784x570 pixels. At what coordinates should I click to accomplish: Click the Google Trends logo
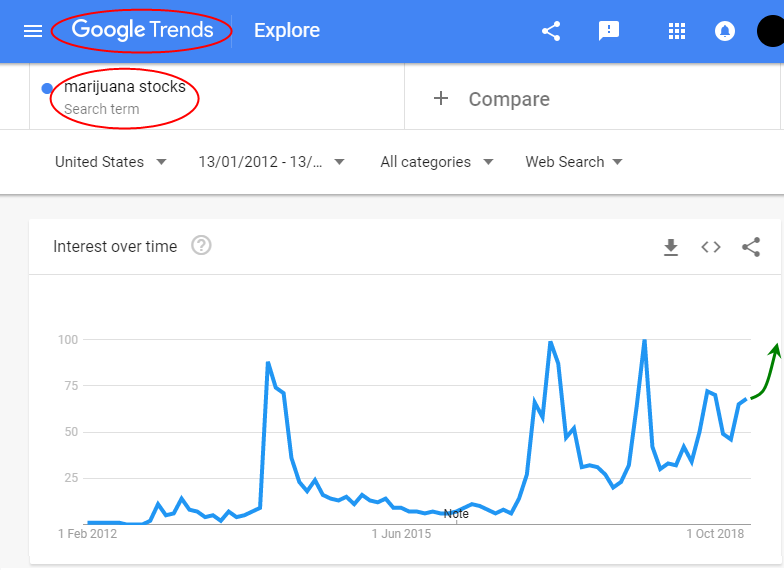[x=142, y=30]
